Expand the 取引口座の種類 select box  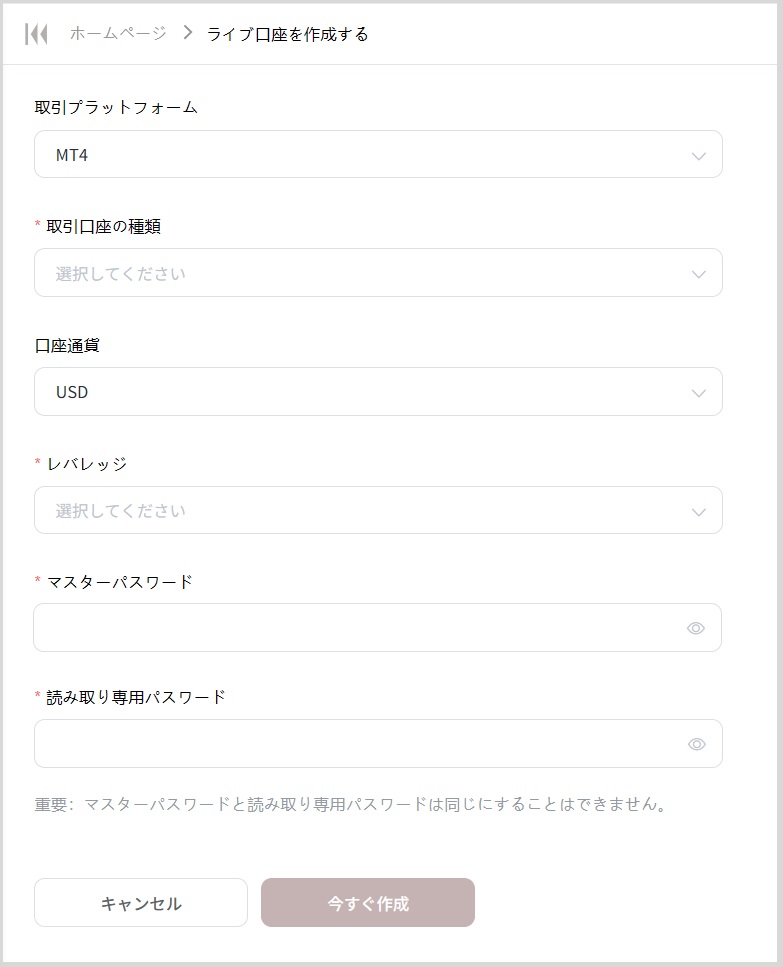[x=360, y=273]
